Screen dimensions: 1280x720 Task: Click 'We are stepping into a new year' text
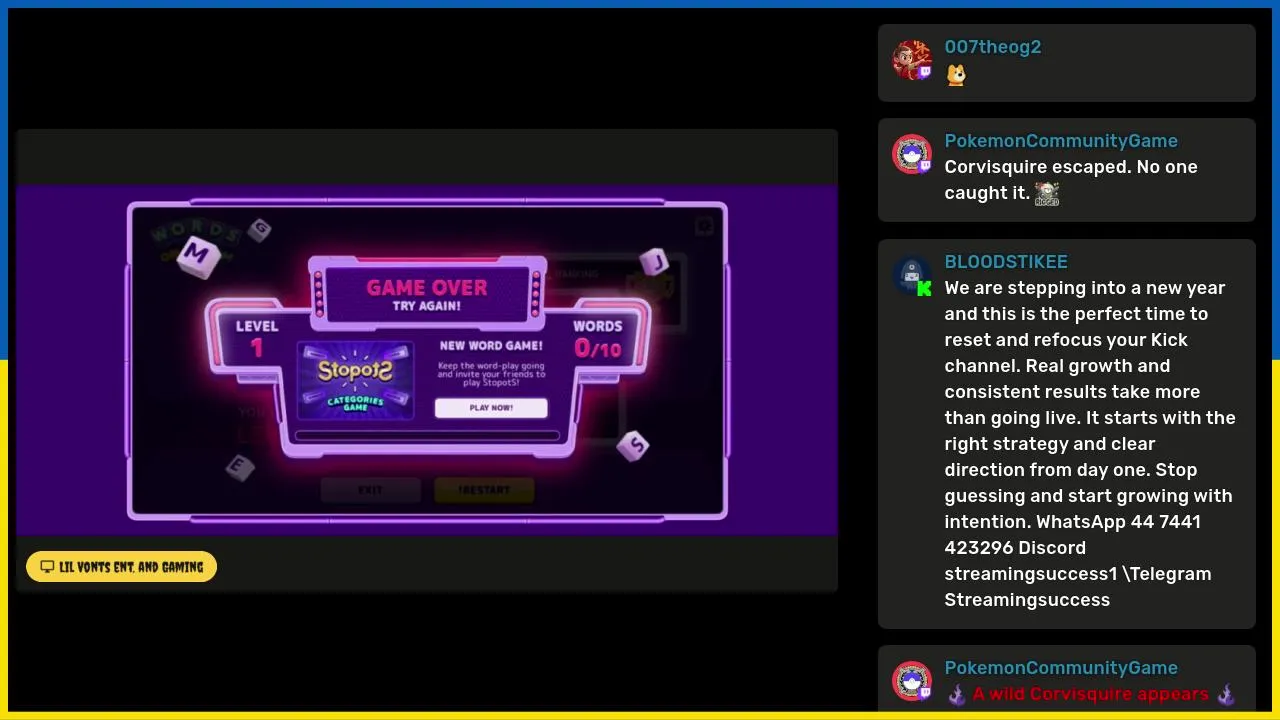point(1085,288)
